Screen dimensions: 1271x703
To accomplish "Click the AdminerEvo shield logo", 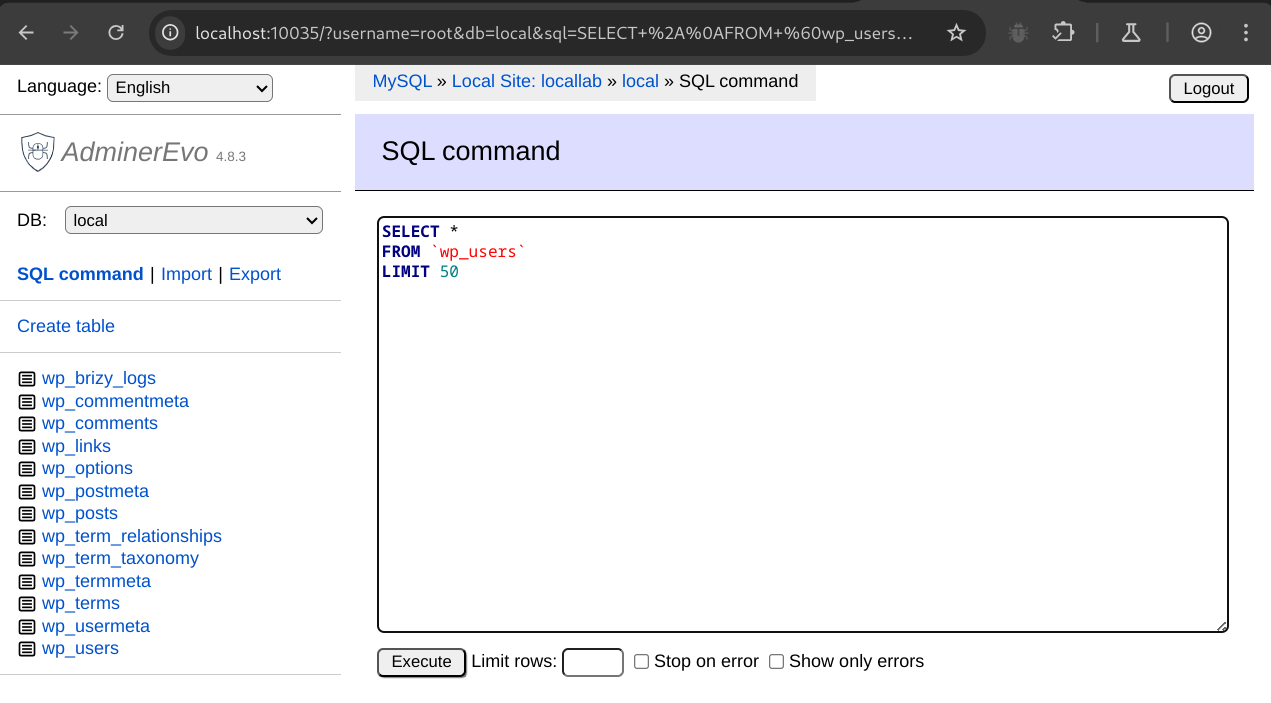I will (x=38, y=152).
